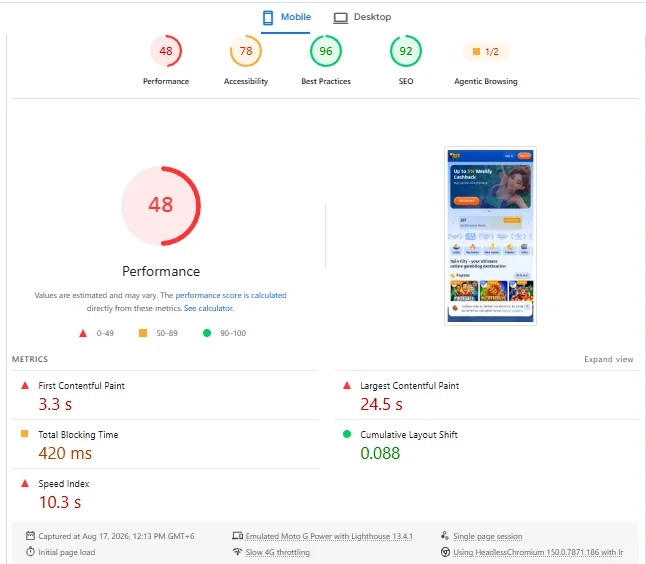Click the Agentic Browsing 1/2 badge
The image size is (646, 564).
[x=486, y=51]
